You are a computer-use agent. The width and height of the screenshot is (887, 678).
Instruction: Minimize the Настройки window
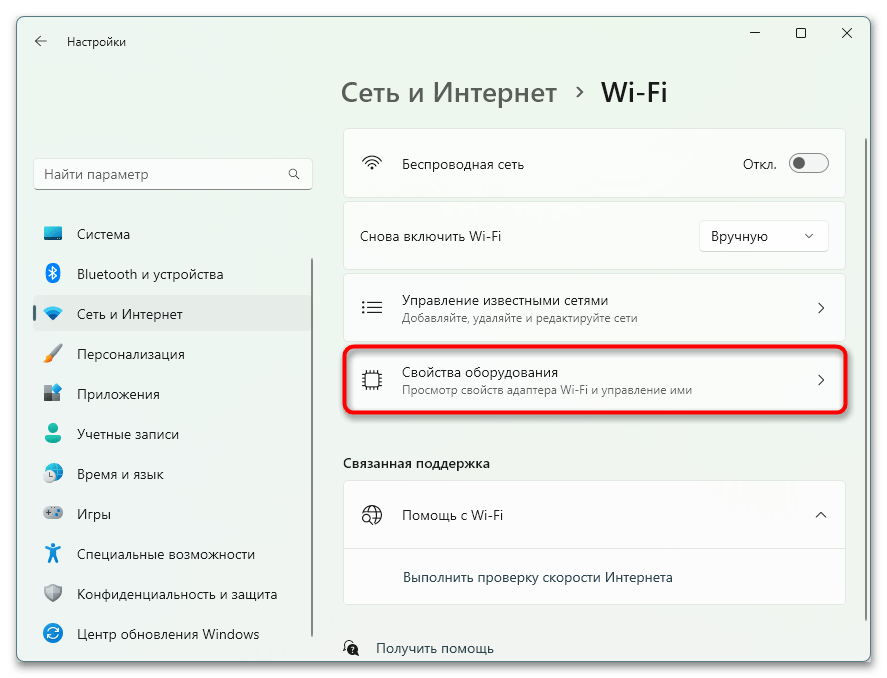point(755,33)
